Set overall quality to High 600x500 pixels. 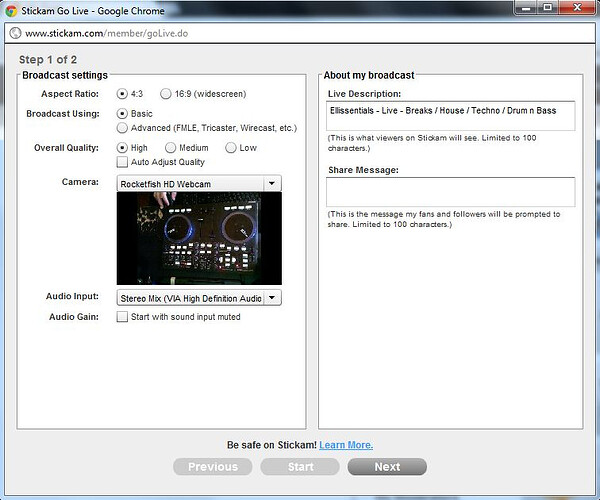pos(122,148)
